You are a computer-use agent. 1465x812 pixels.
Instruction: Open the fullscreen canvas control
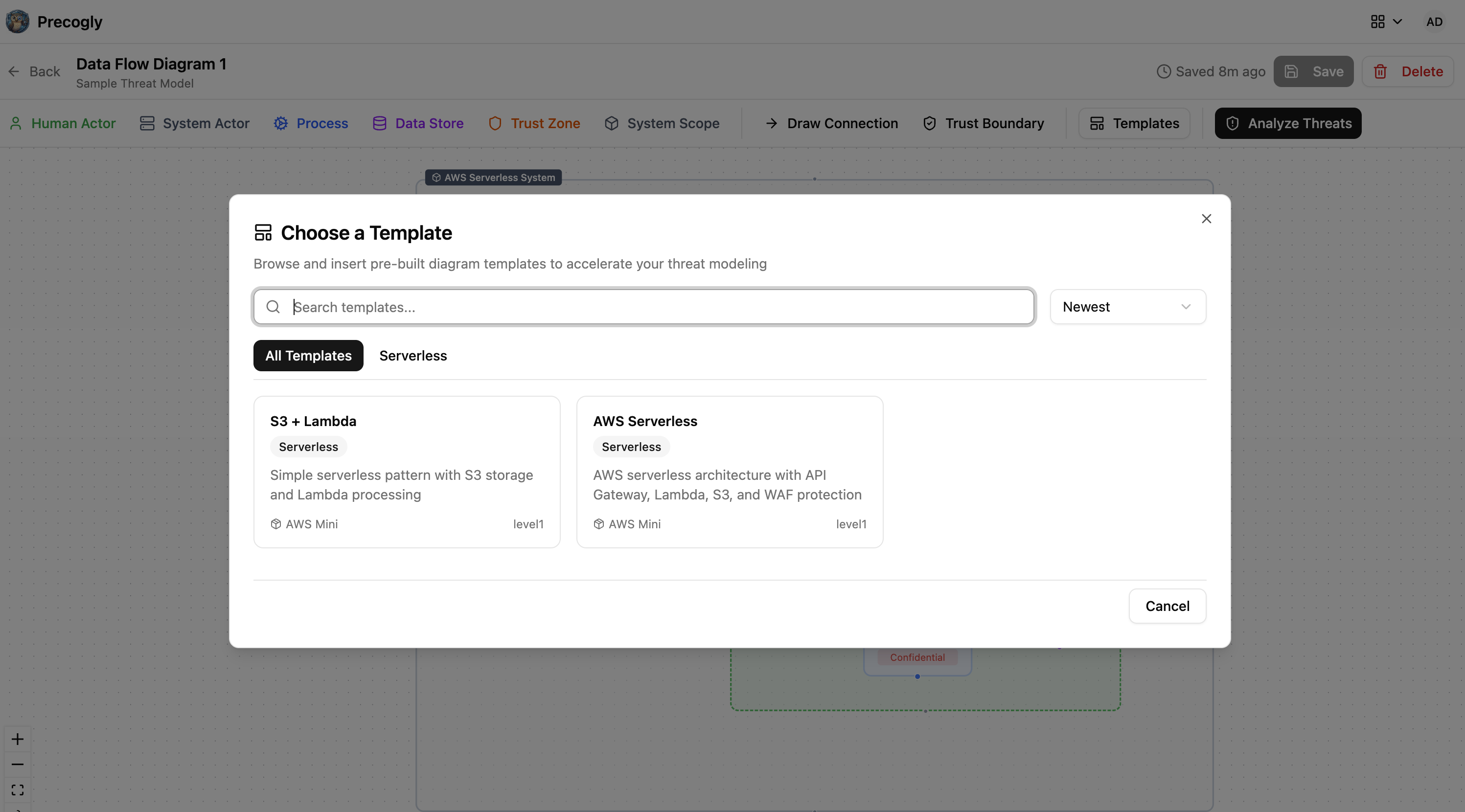coord(17,789)
